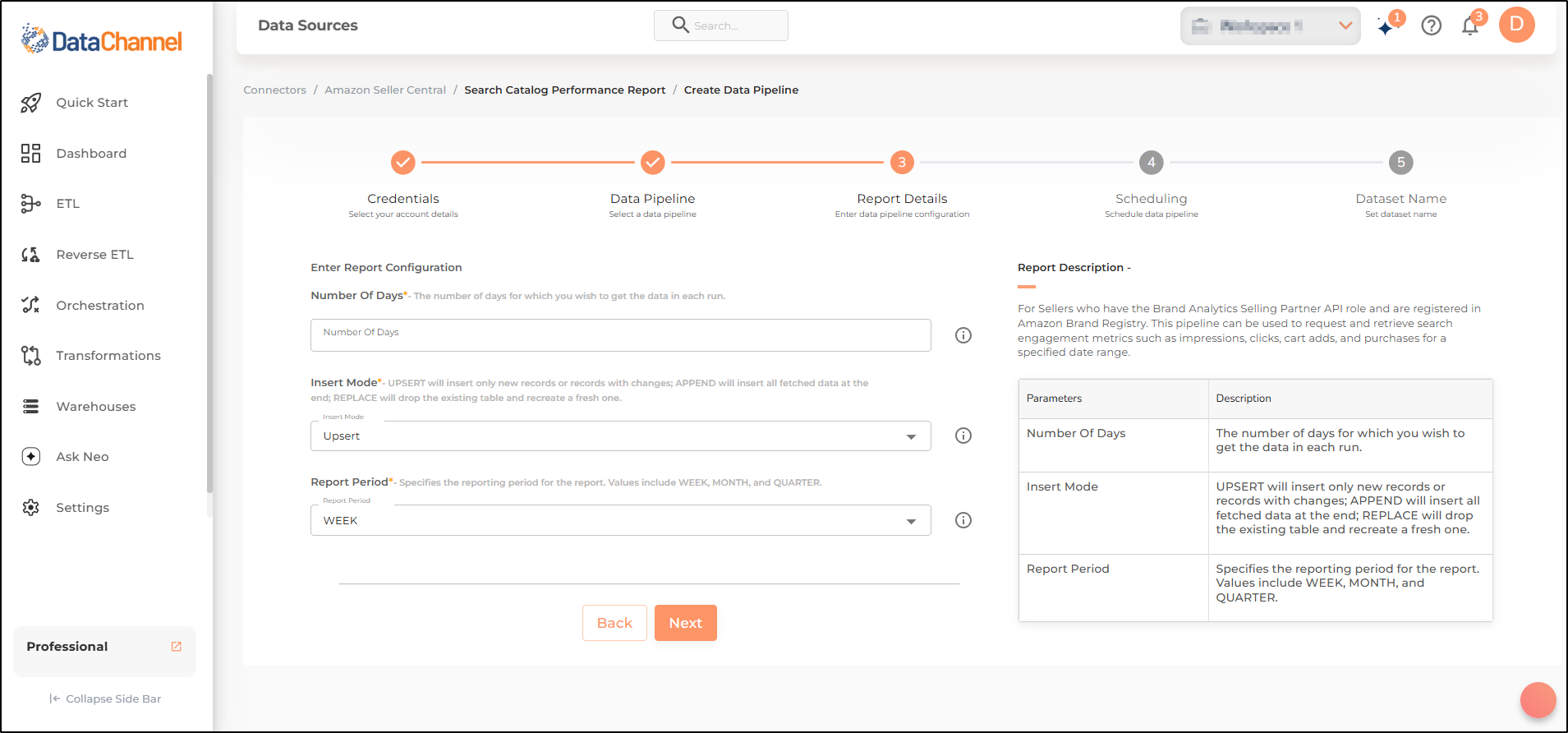The image size is (1568, 733).
Task: Open Reverse ETL menu item
Action: coord(94,255)
